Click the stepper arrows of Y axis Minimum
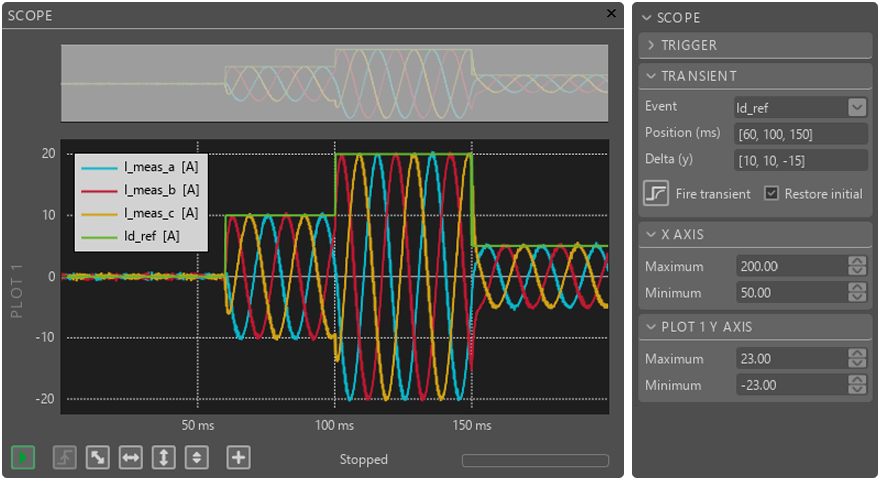880x480 pixels. click(857, 385)
